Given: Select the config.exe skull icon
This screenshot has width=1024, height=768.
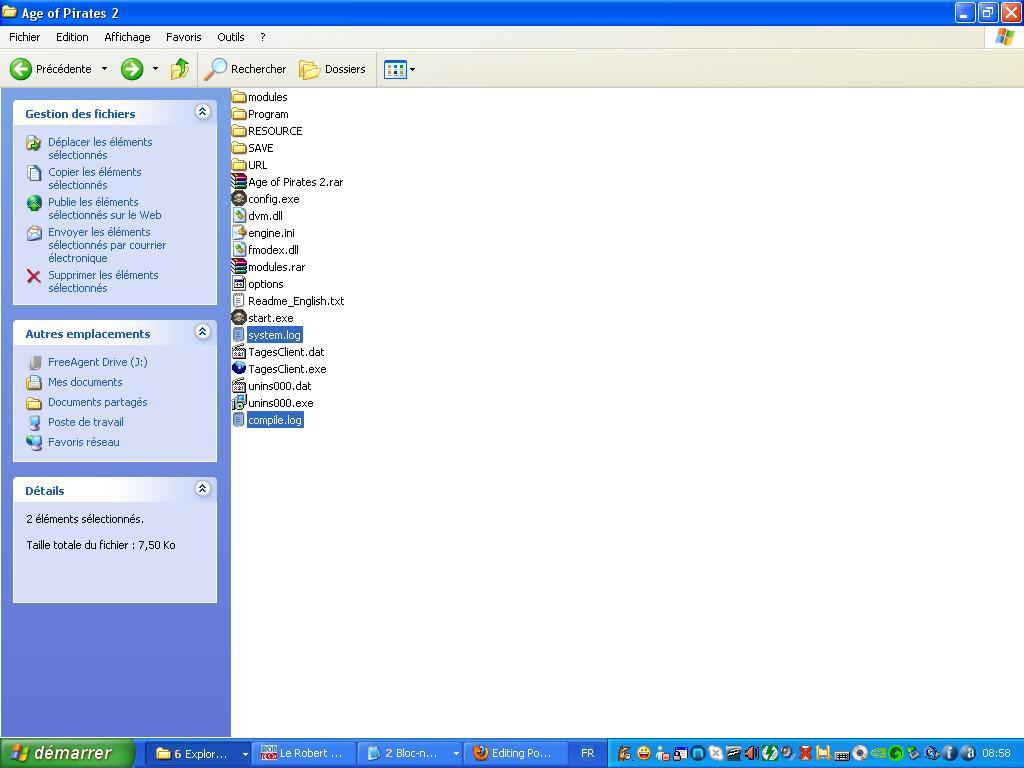Looking at the screenshot, I should [239, 199].
